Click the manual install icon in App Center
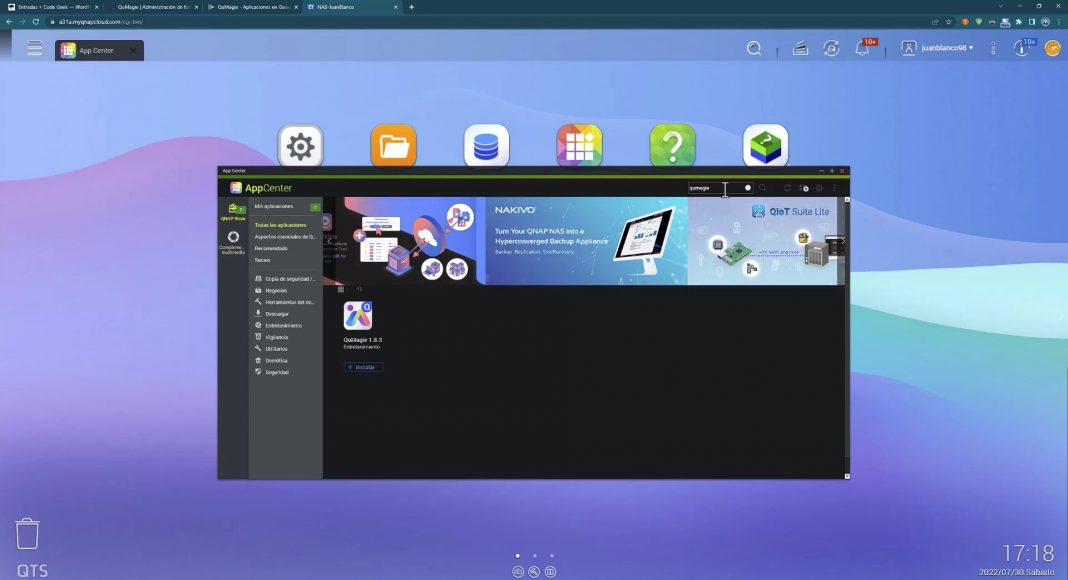The width and height of the screenshot is (1068, 580). click(803, 188)
